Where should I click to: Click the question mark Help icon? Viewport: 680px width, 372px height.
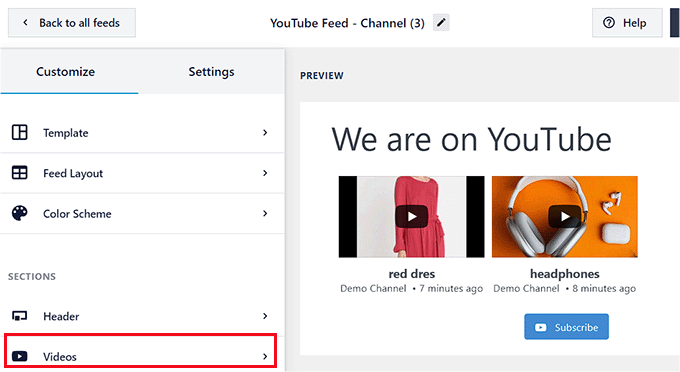pyautogui.click(x=609, y=23)
